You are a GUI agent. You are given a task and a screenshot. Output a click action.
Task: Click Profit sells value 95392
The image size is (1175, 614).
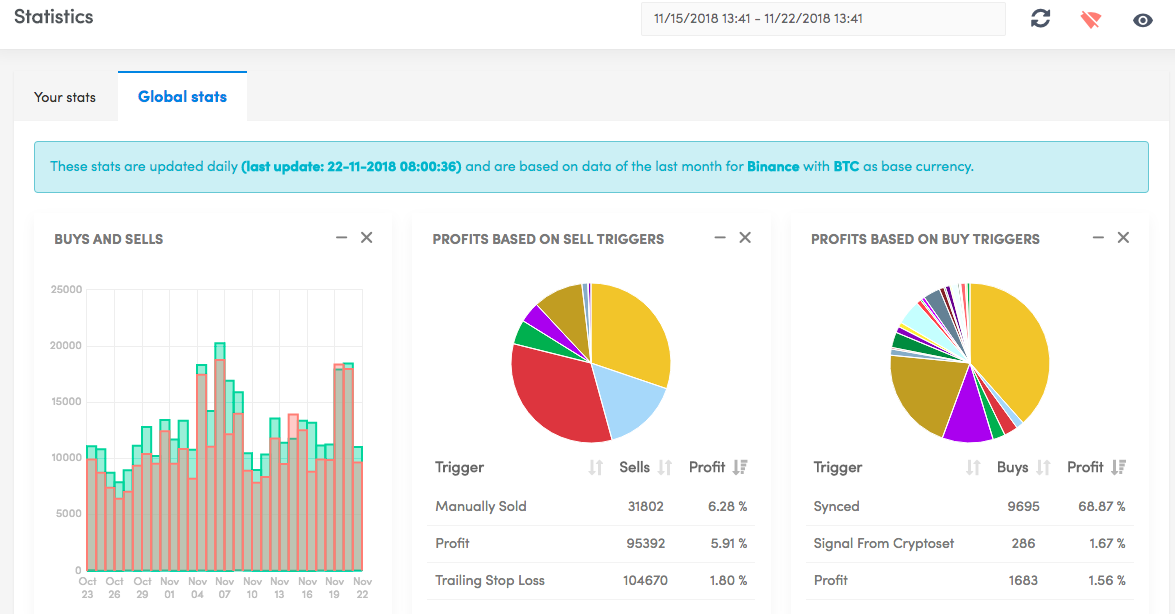[x=645, y=544]
